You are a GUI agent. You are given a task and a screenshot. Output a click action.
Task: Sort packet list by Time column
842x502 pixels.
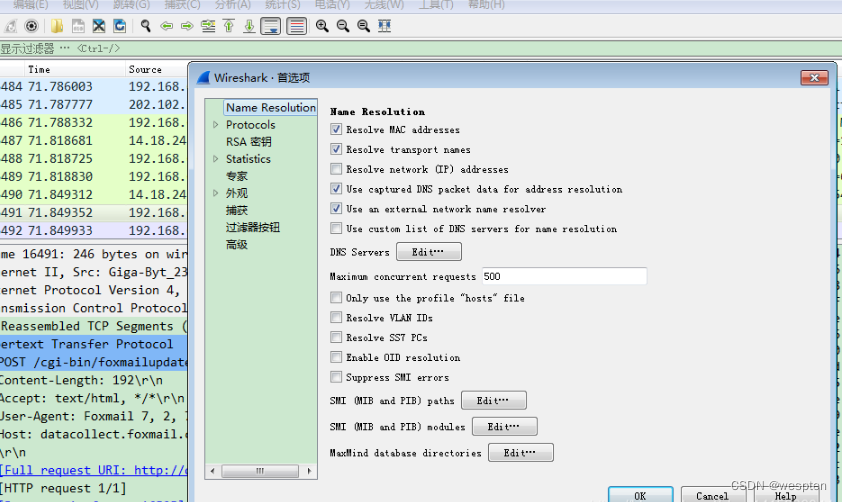(x=75, y=69)
